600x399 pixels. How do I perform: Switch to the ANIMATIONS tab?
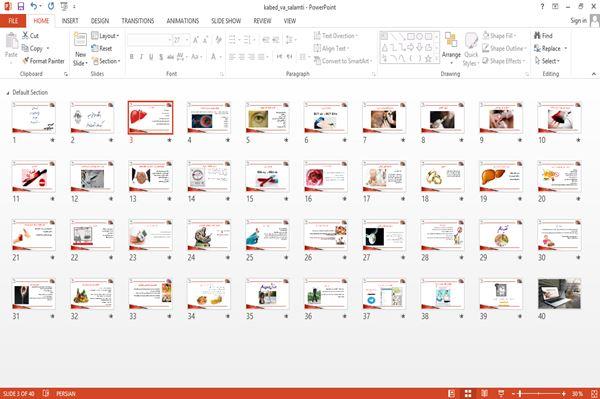(183, 21)
